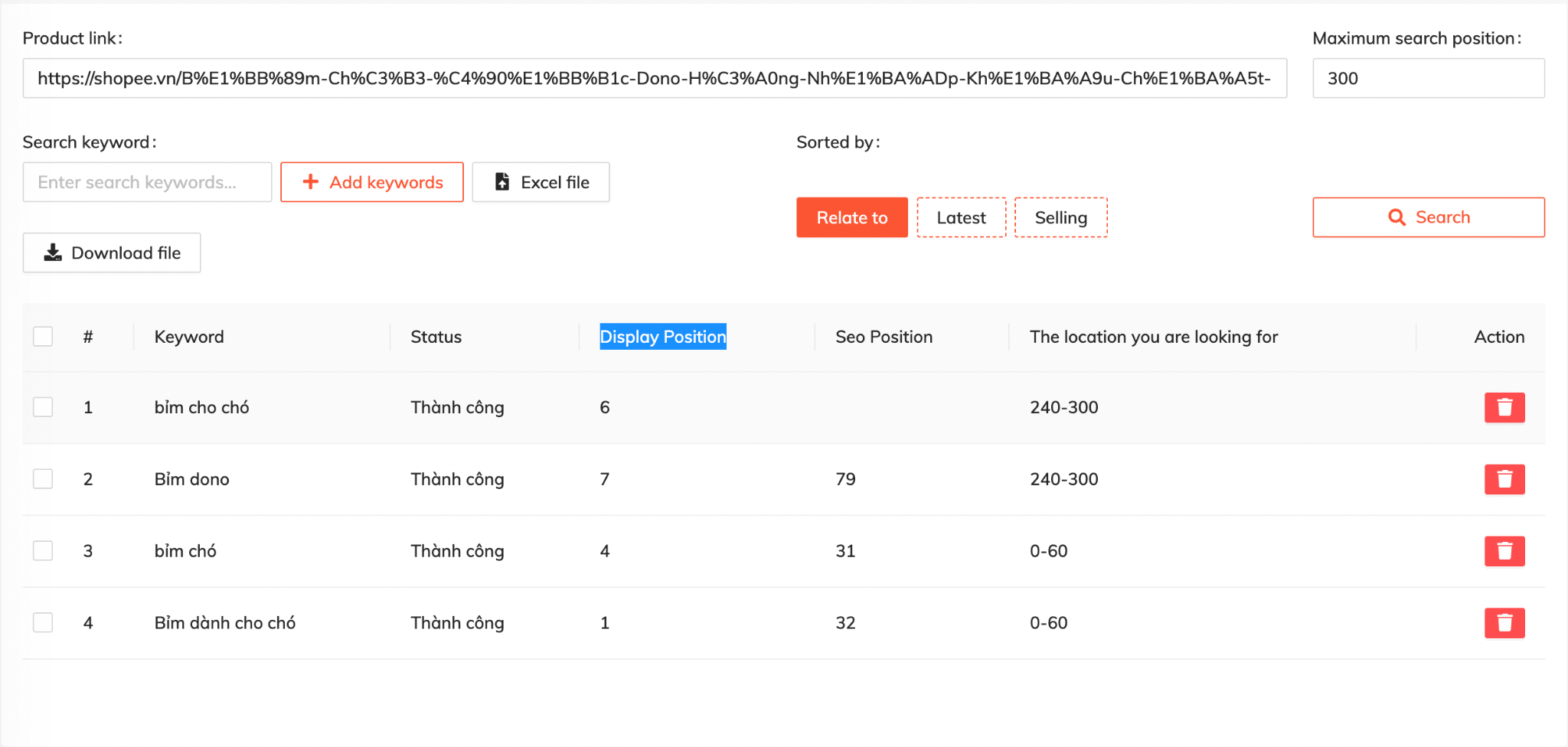Click the search keyword text box
The height and width of the screenshot is (747, 1568).
point(147,182)
